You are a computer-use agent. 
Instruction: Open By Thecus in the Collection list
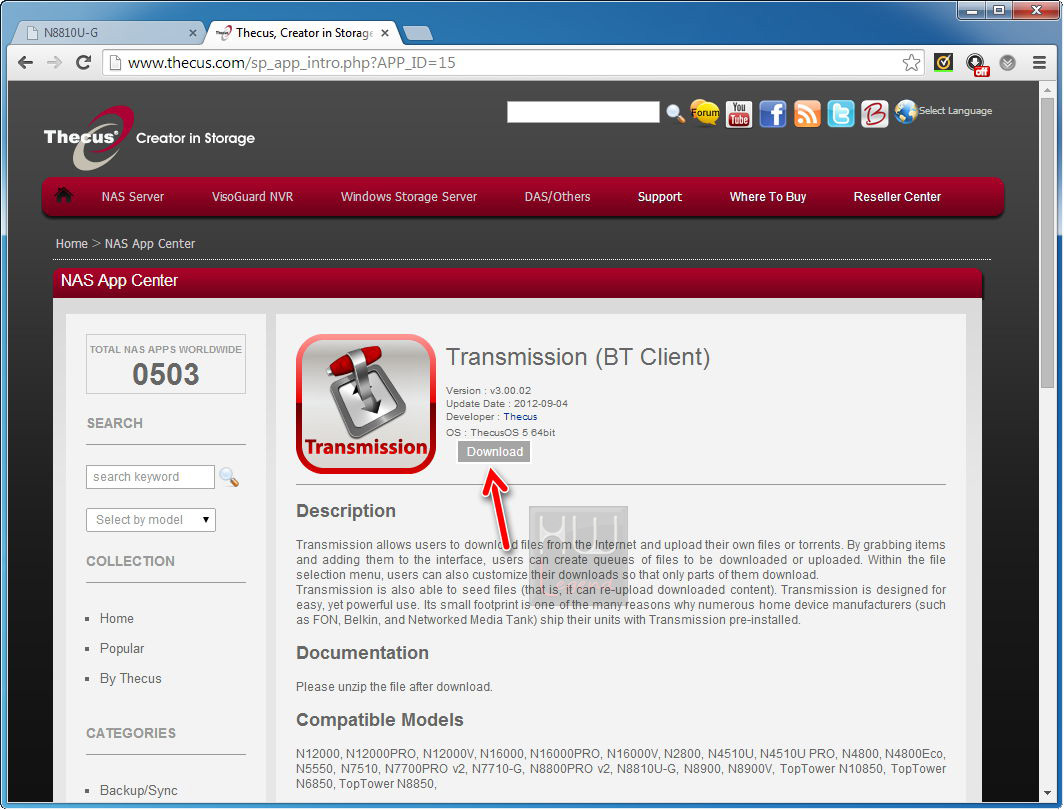pyautogui.click(x=131, y=678)
